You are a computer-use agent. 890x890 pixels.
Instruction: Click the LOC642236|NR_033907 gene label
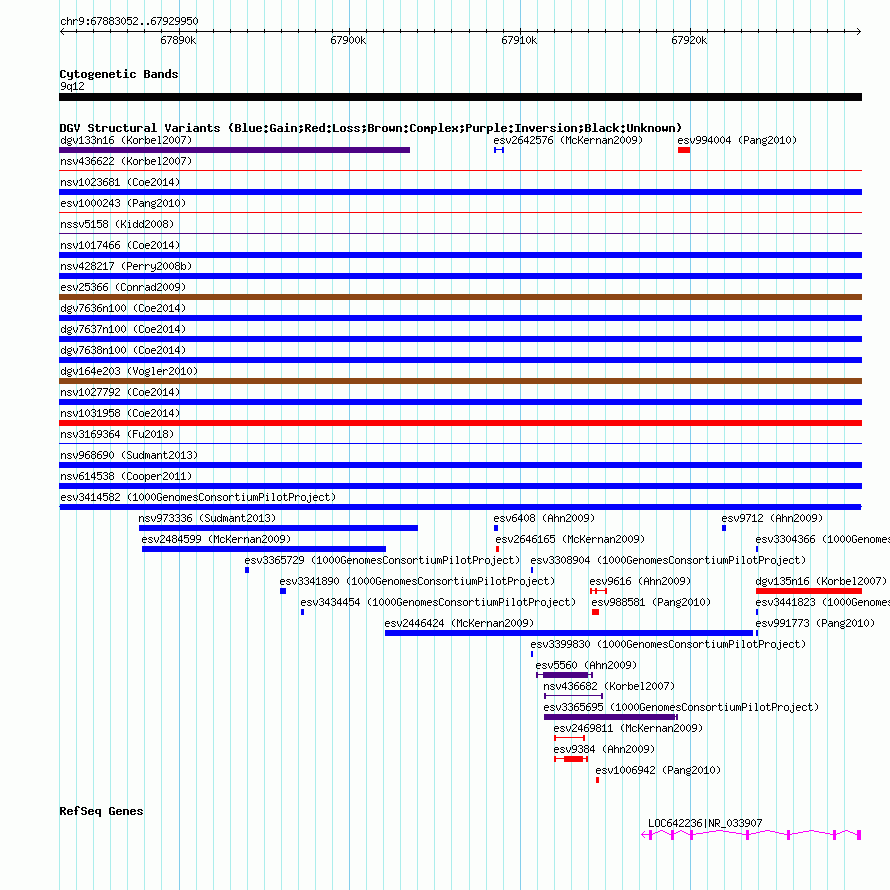705,823
